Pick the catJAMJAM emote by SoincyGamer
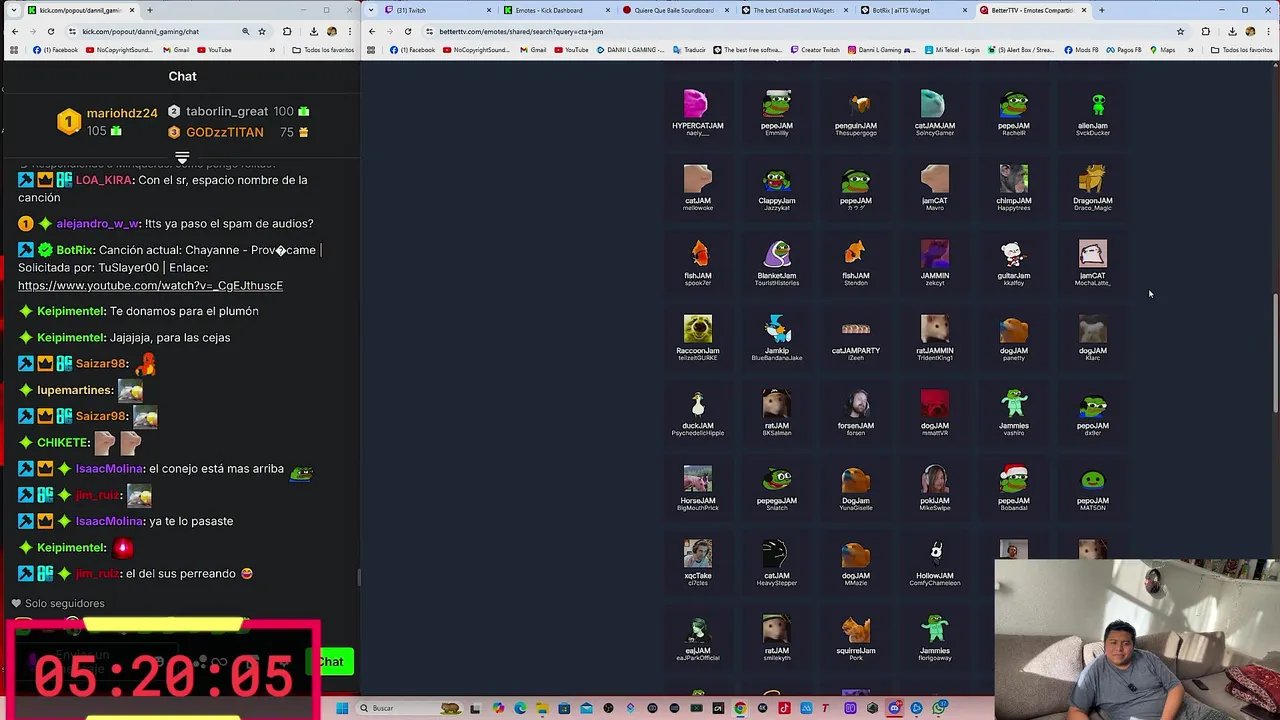 [x=935, y=112]
